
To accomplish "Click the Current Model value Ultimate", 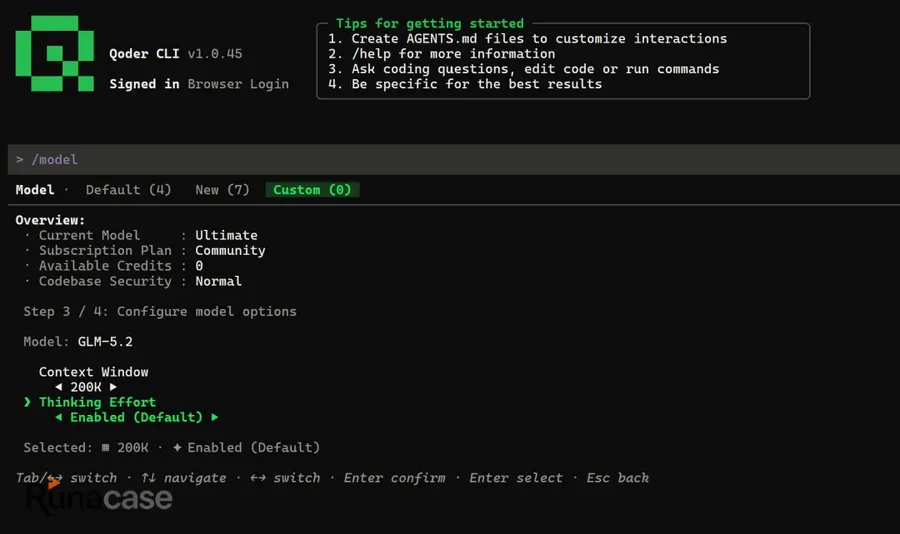I will click(x=226, y=235).
